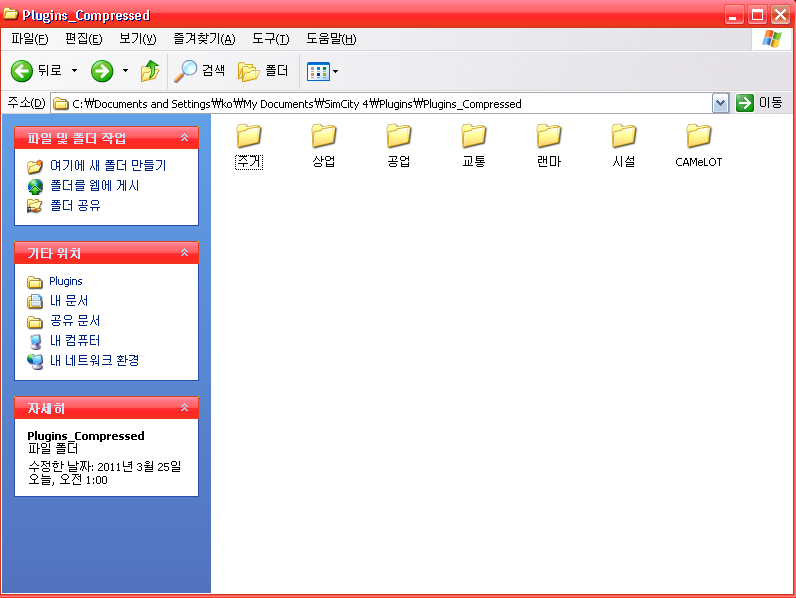Open the CAMeLOT folder icon
The width and height of the screenshot is (796, 598).
699,136
